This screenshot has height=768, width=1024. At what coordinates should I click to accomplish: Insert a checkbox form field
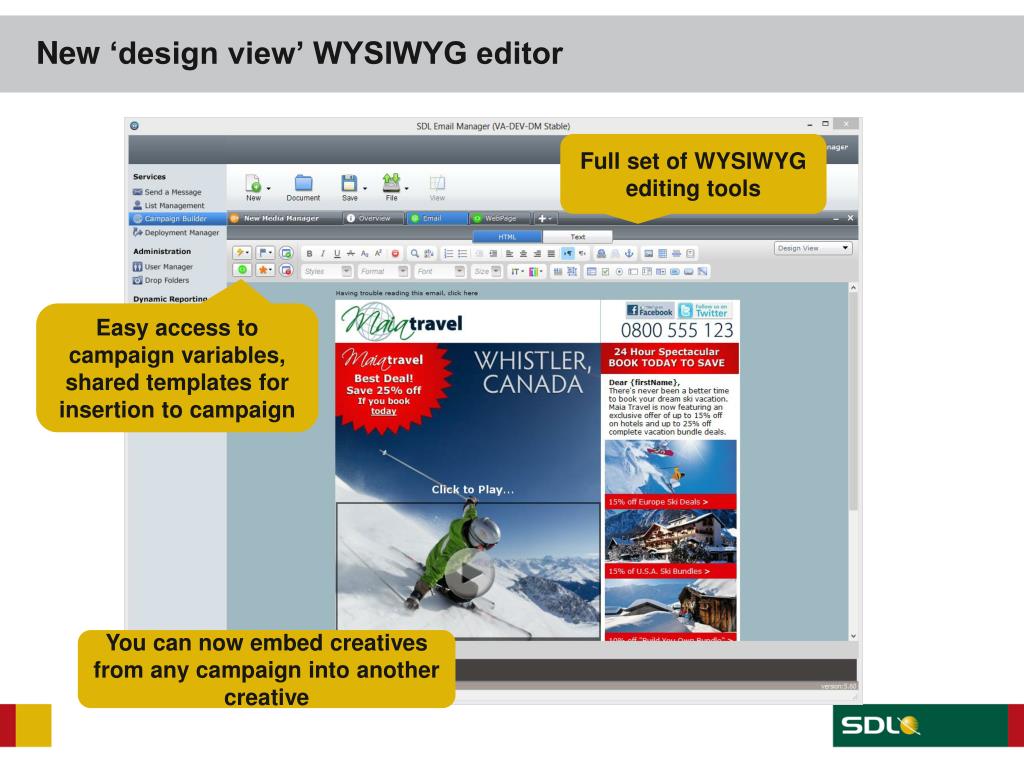point(605,272)
